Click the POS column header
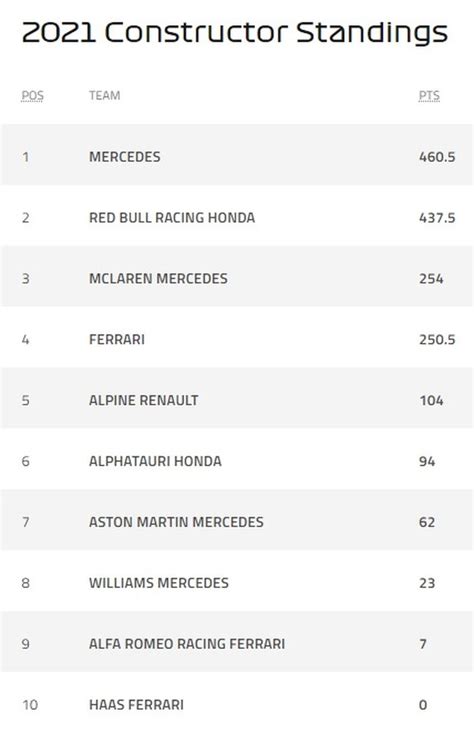 [x=32, y=96]
